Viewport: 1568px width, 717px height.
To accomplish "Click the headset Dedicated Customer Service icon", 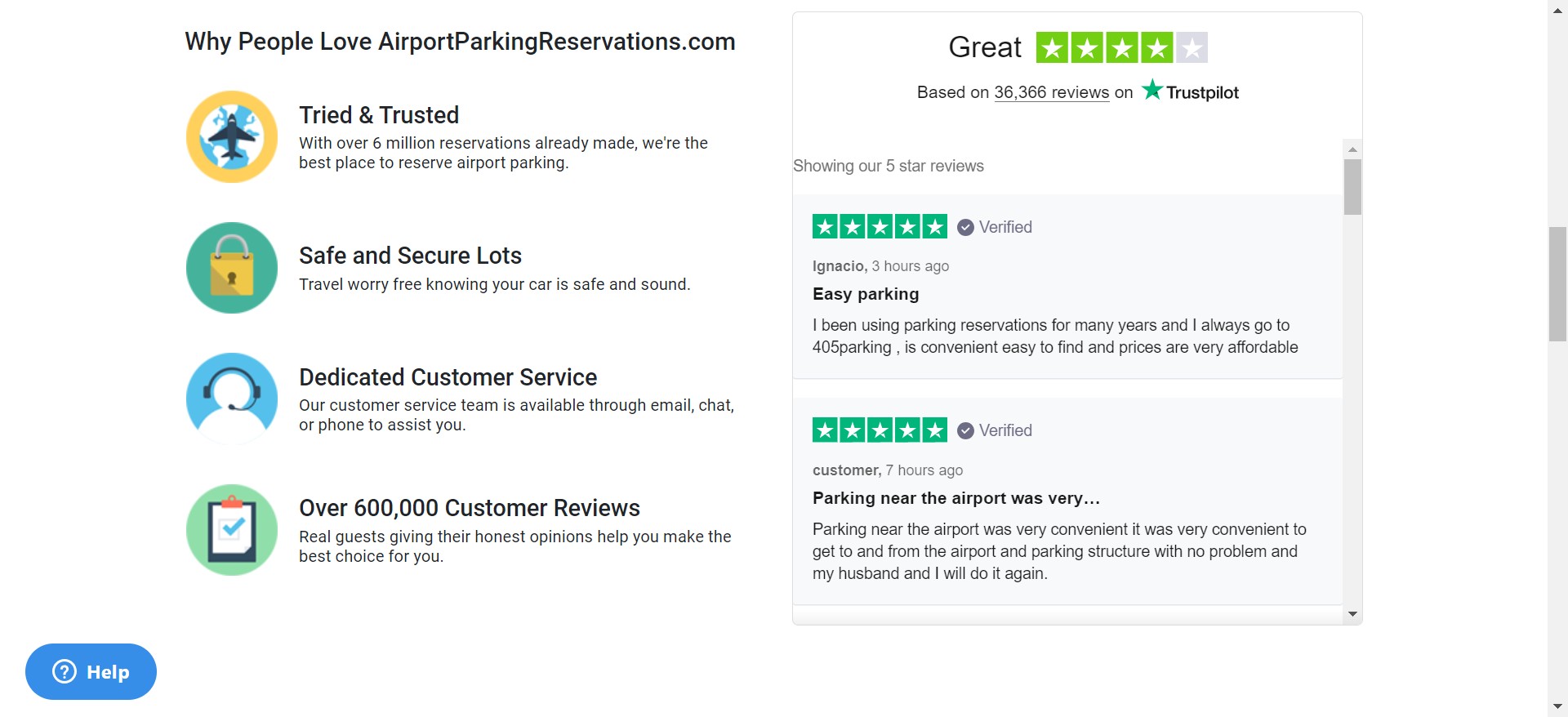I will pos(232,399).
